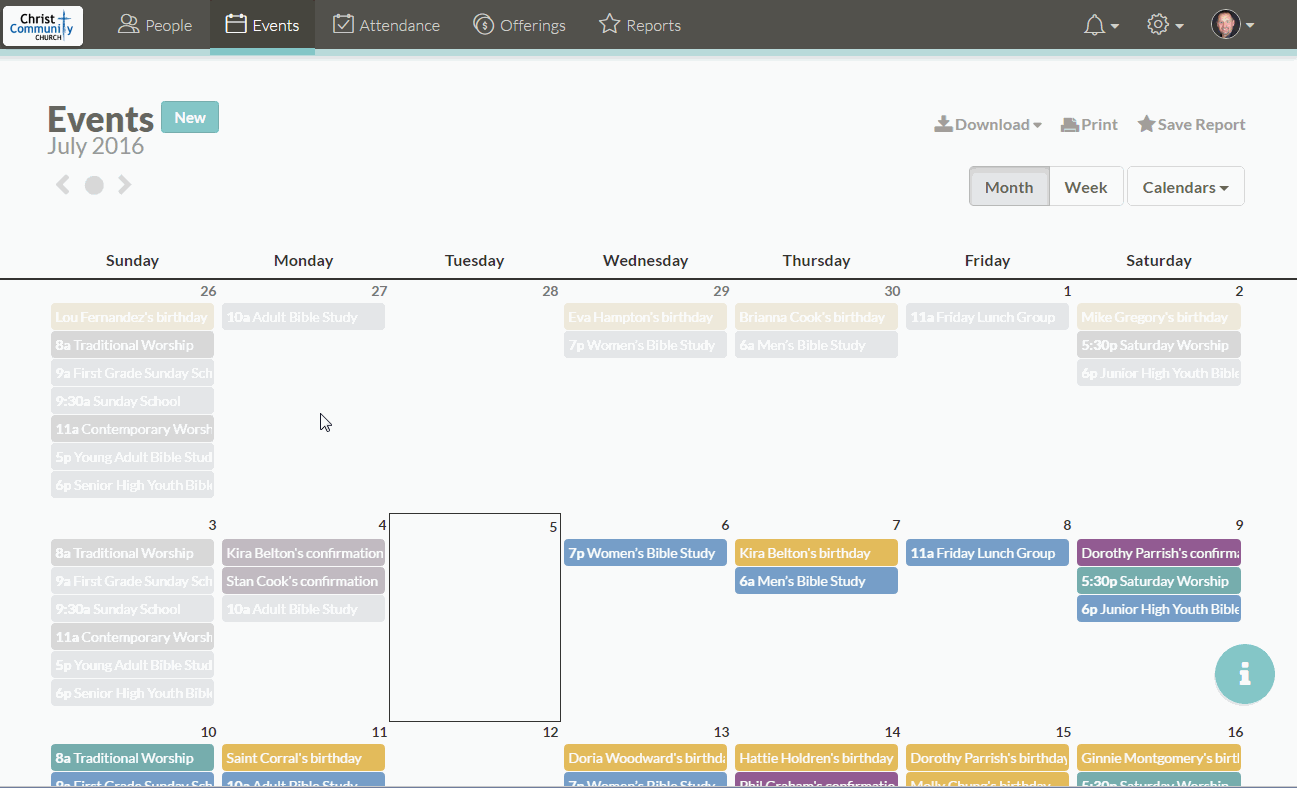Open the user profile avatar menu
The height and width of the screenshot is (788, 1297).
[1232, 26]
